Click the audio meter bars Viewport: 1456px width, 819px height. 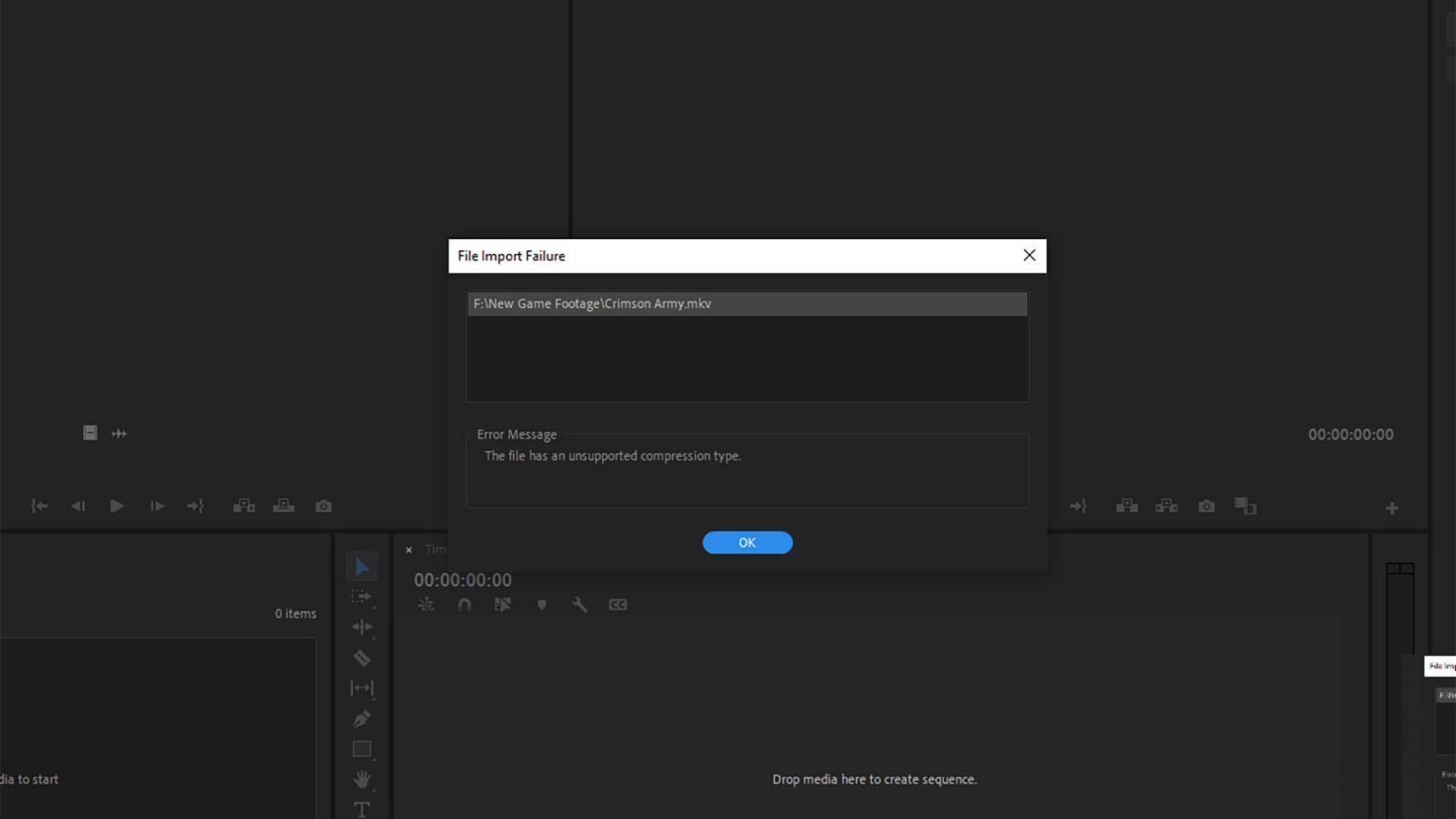(x=1400, y=690)
